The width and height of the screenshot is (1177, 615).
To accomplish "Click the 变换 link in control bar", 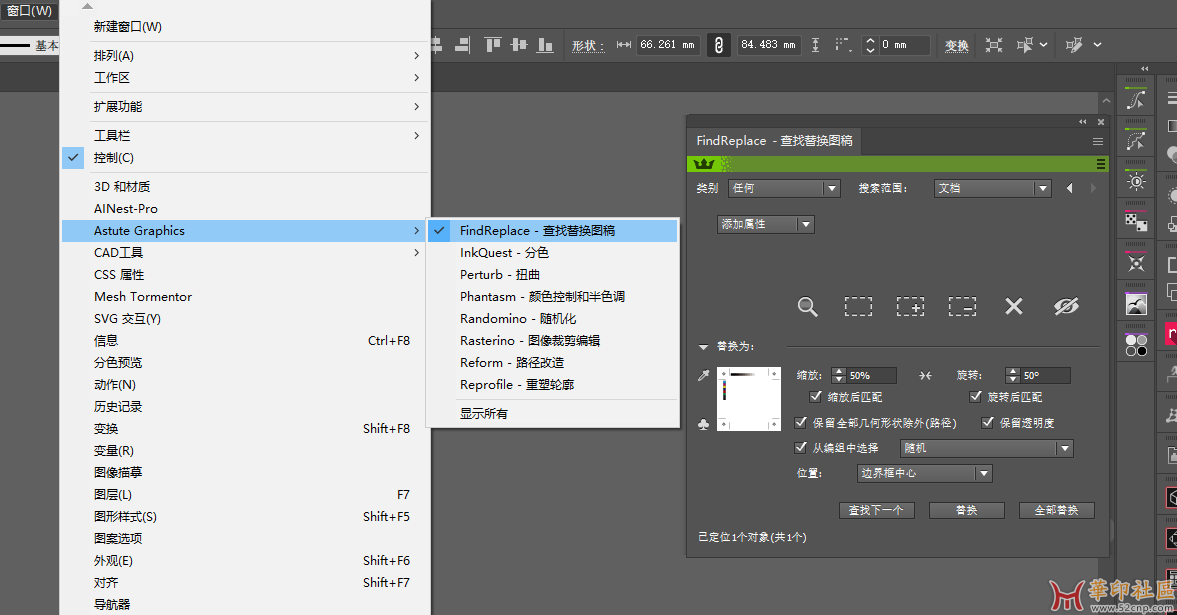I will 956,46.
